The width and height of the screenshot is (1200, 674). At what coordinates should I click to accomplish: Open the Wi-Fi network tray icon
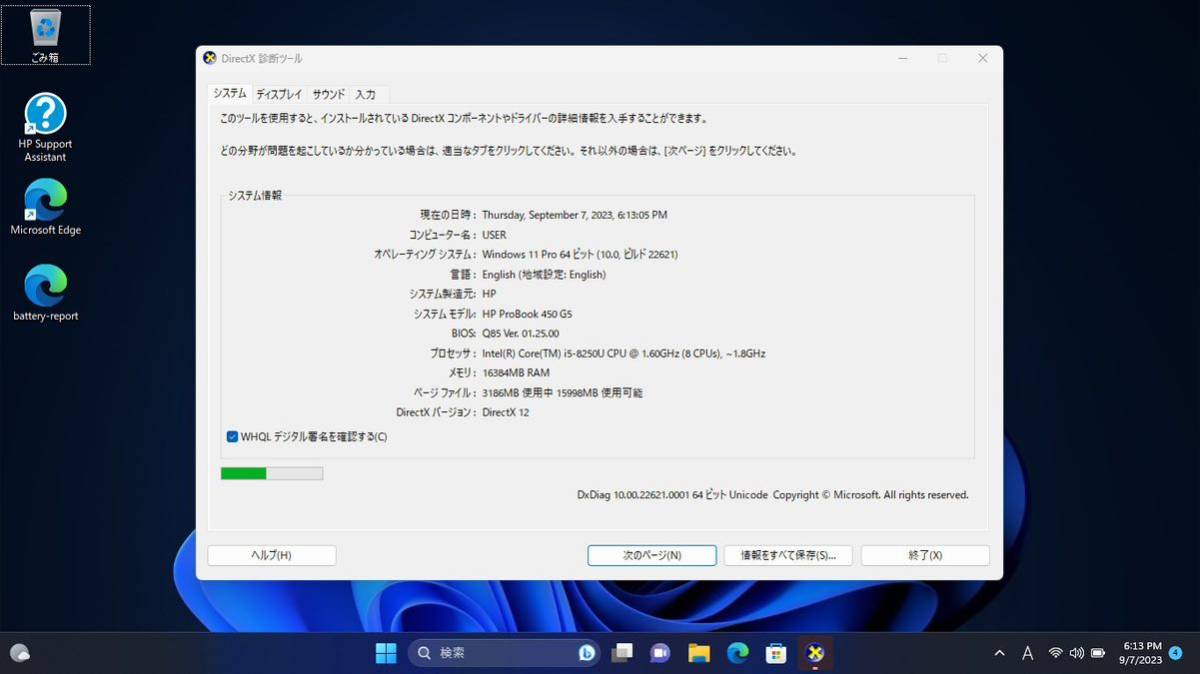click(x=1055, y=653)
